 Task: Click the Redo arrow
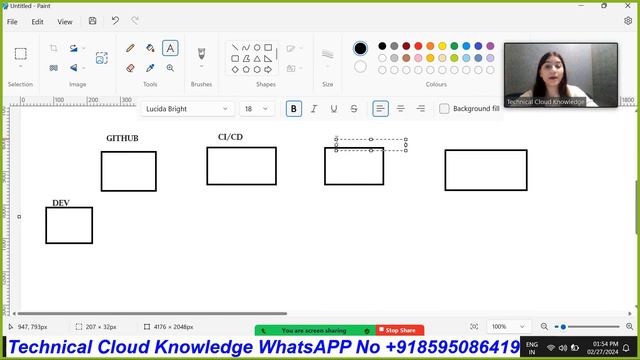(135, 21)
